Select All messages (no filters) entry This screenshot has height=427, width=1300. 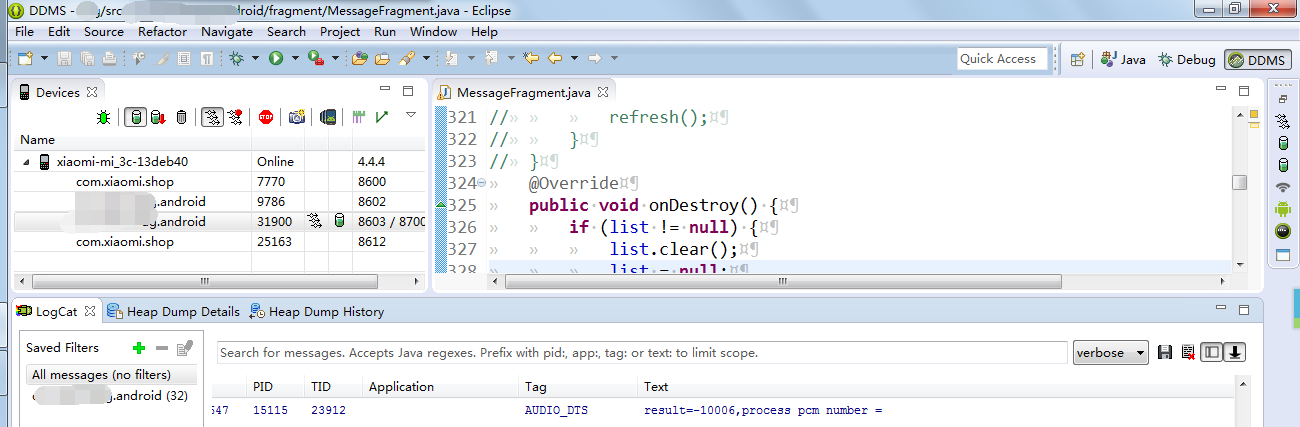pos(110,375)
